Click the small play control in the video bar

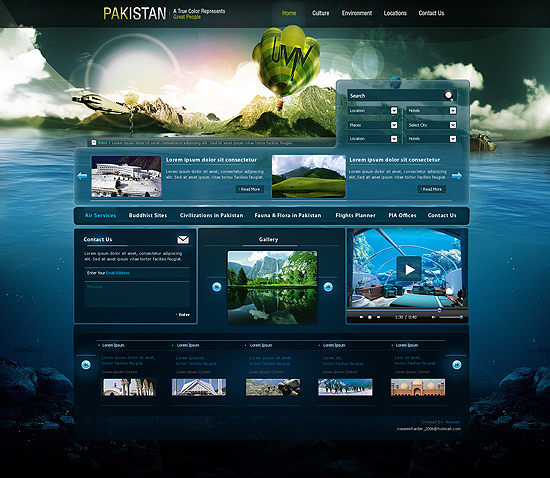pyautogui.click(x=361, y=317)
